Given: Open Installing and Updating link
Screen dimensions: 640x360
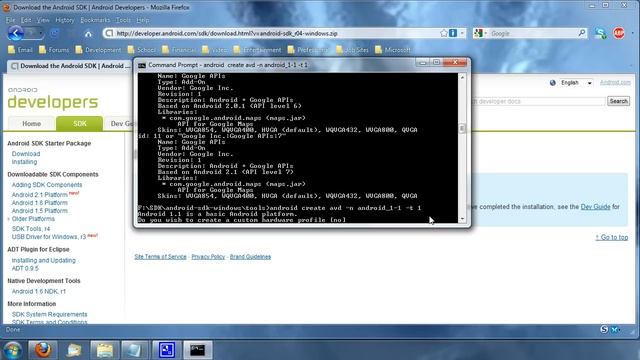Looking at the screenshot, I should pos(43,260).
